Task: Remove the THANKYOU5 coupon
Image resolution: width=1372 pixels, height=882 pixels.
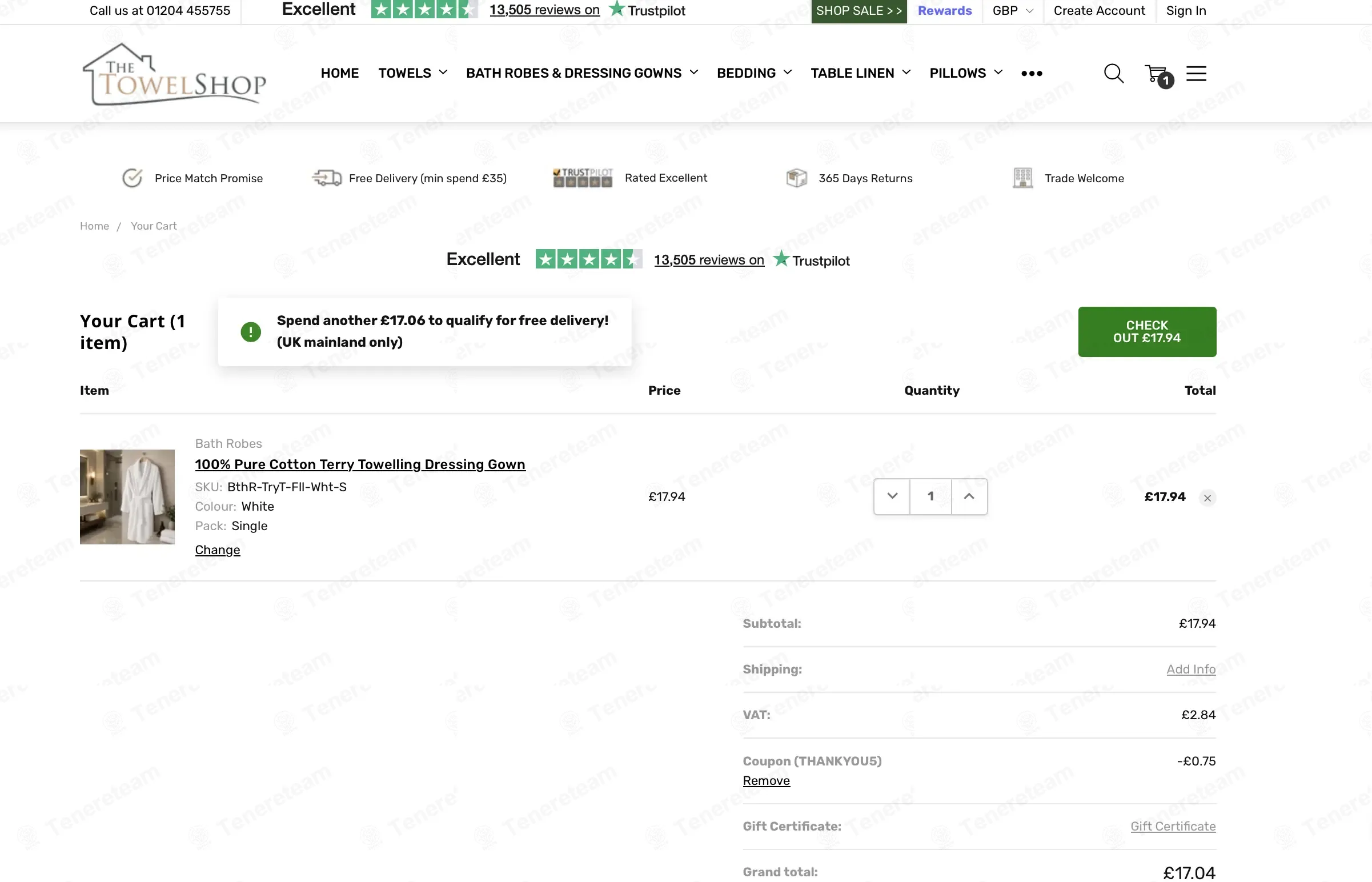Action: click(766, 781)
